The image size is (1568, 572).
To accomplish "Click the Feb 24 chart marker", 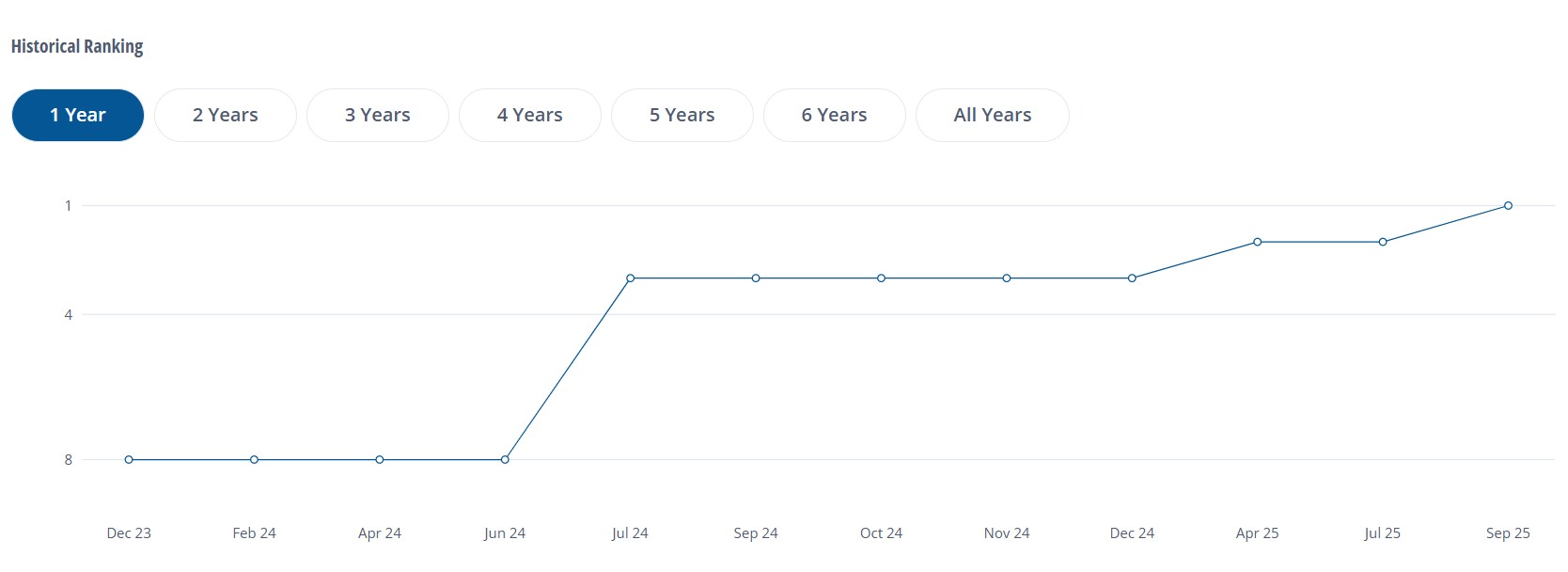I will pos(254,460).
